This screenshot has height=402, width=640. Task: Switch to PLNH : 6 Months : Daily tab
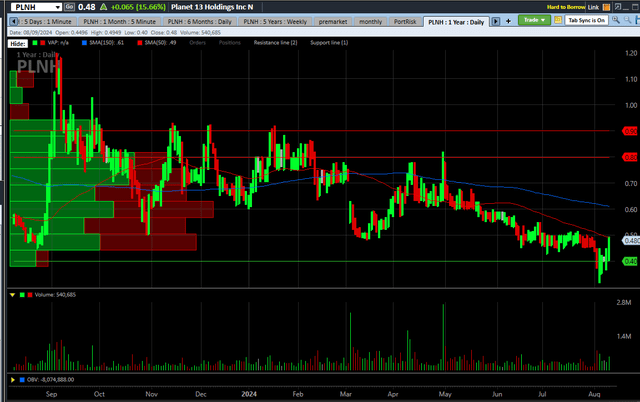(200, 22)
